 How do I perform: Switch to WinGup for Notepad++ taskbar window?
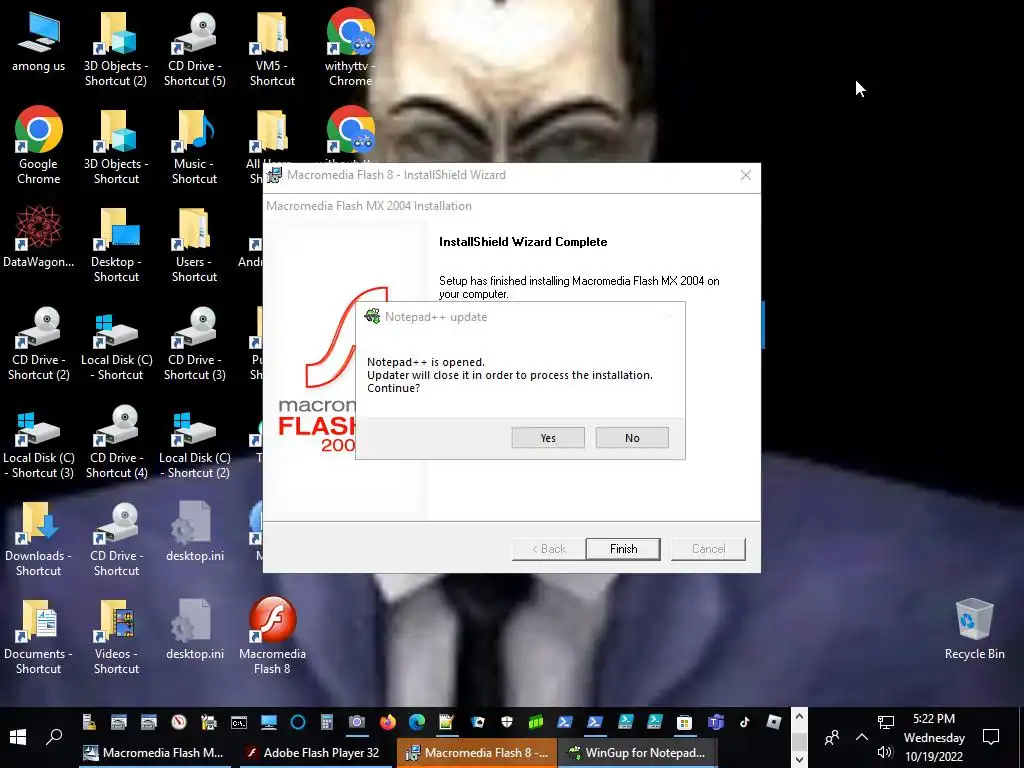[637, 753]
